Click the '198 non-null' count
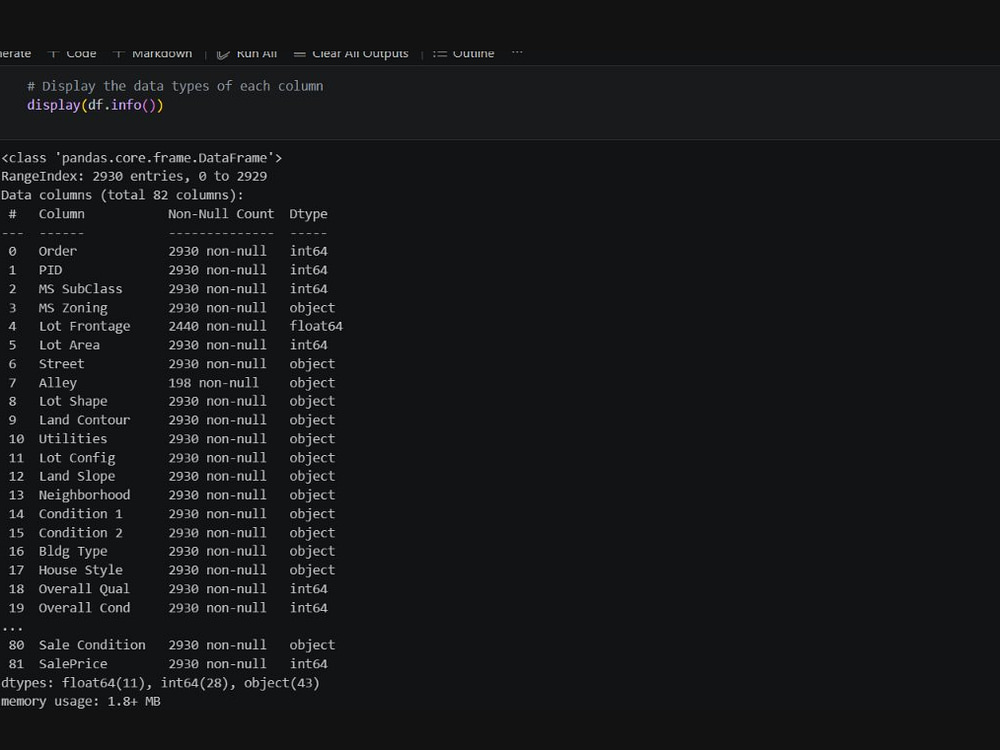This screenshot has height=750, width=1000. 214,383
